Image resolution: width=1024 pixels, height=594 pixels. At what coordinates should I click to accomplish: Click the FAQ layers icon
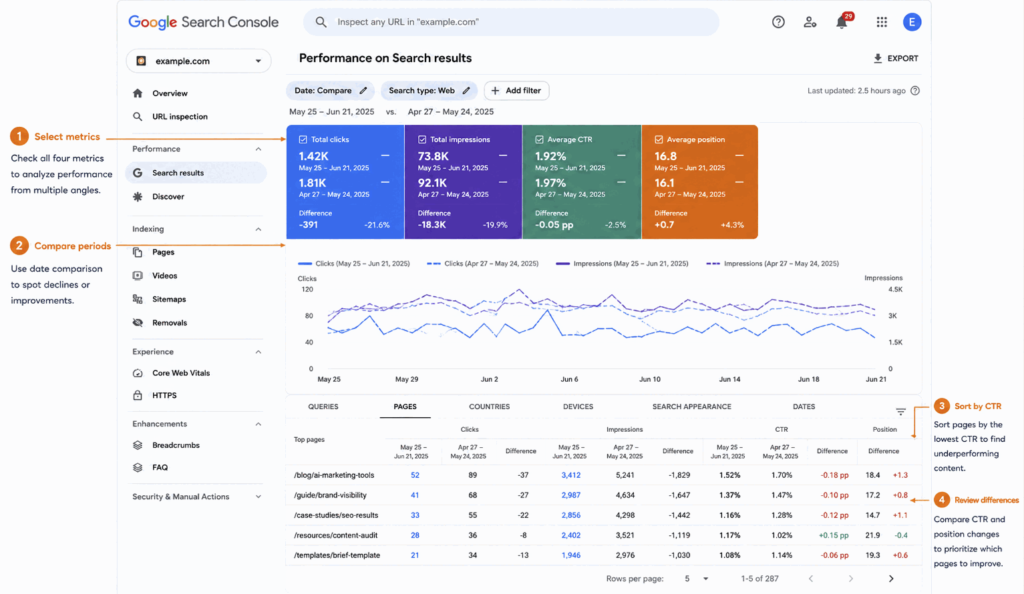click(x=137, y=467)
